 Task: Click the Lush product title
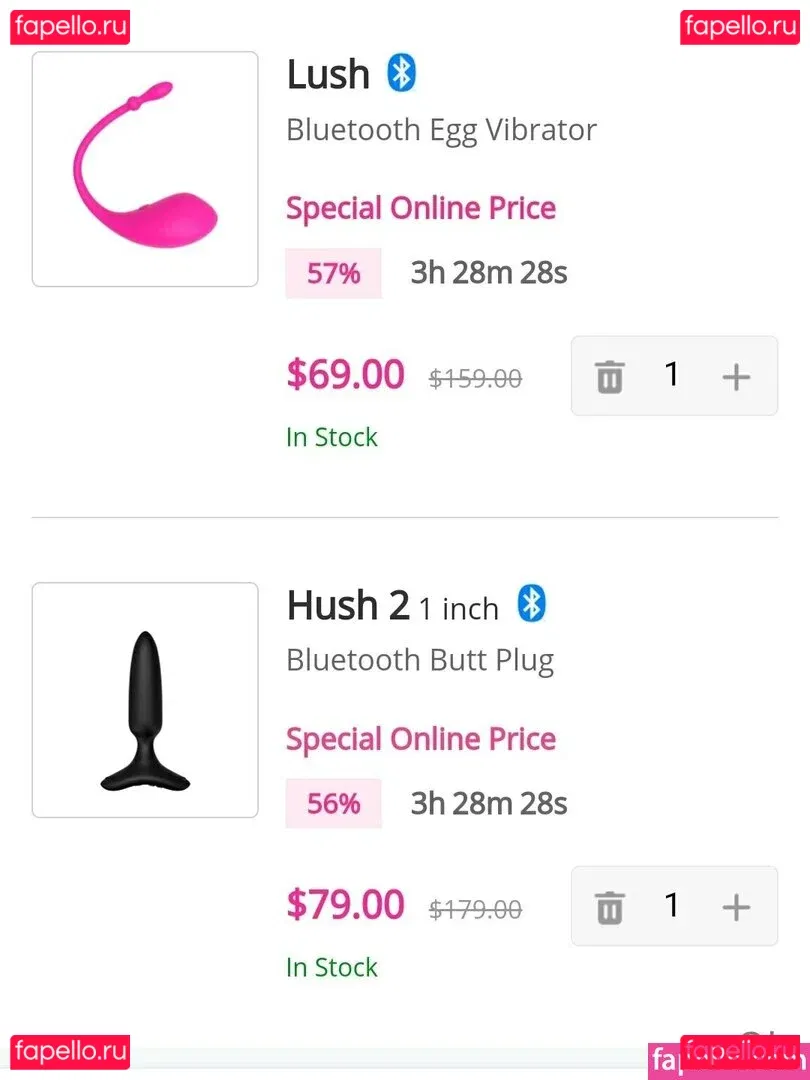point(328,75)
